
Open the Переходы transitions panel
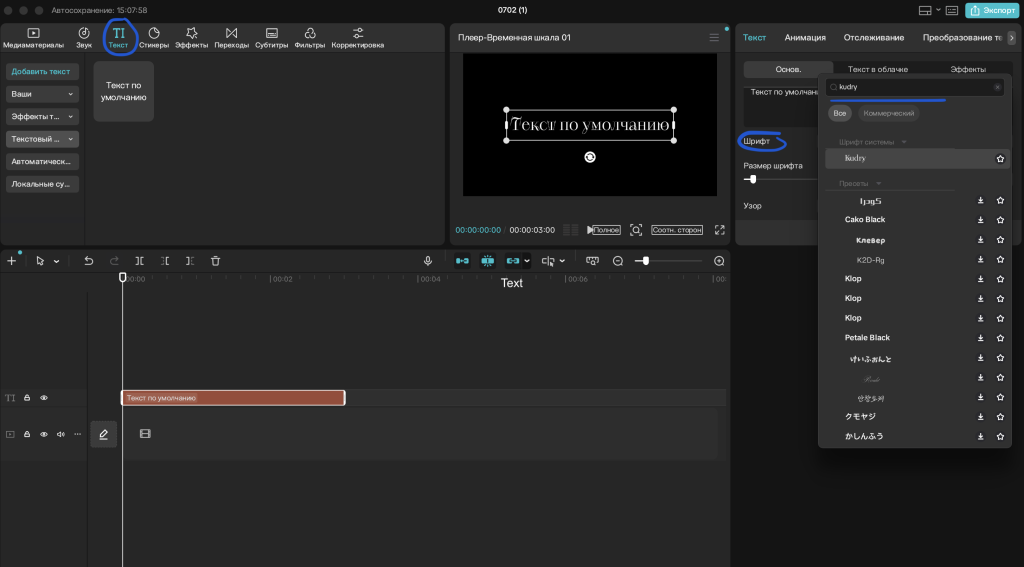click(231, 38)
